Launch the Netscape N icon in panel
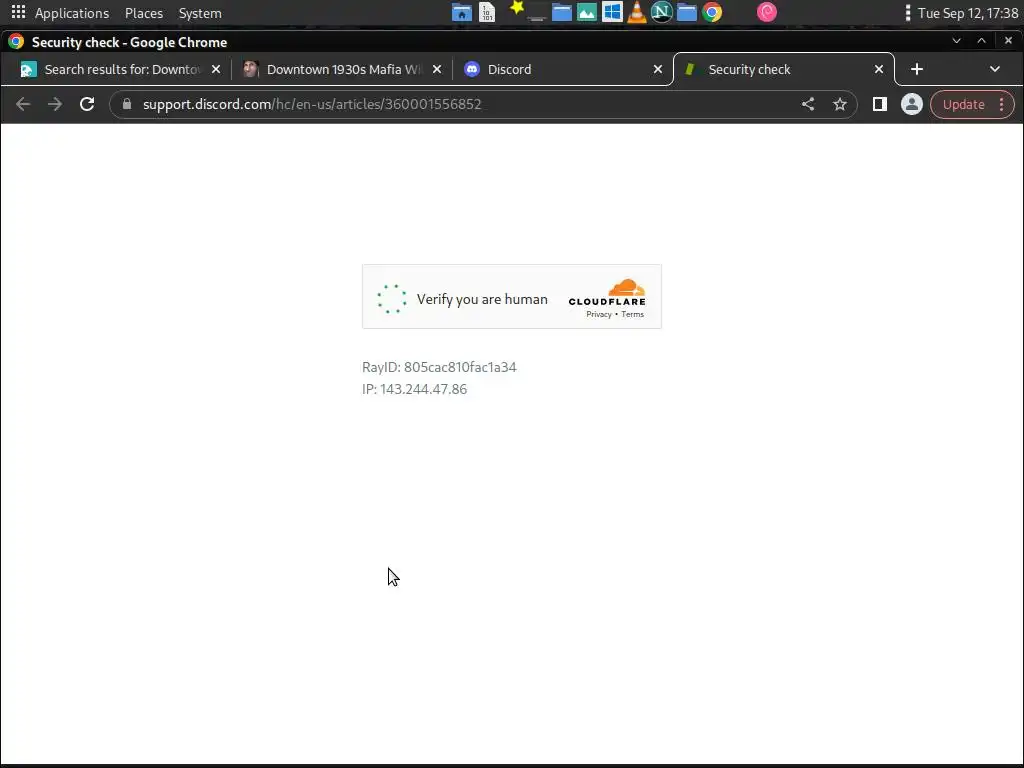Viewport: 1024px width, 768px height. (662, 12)
